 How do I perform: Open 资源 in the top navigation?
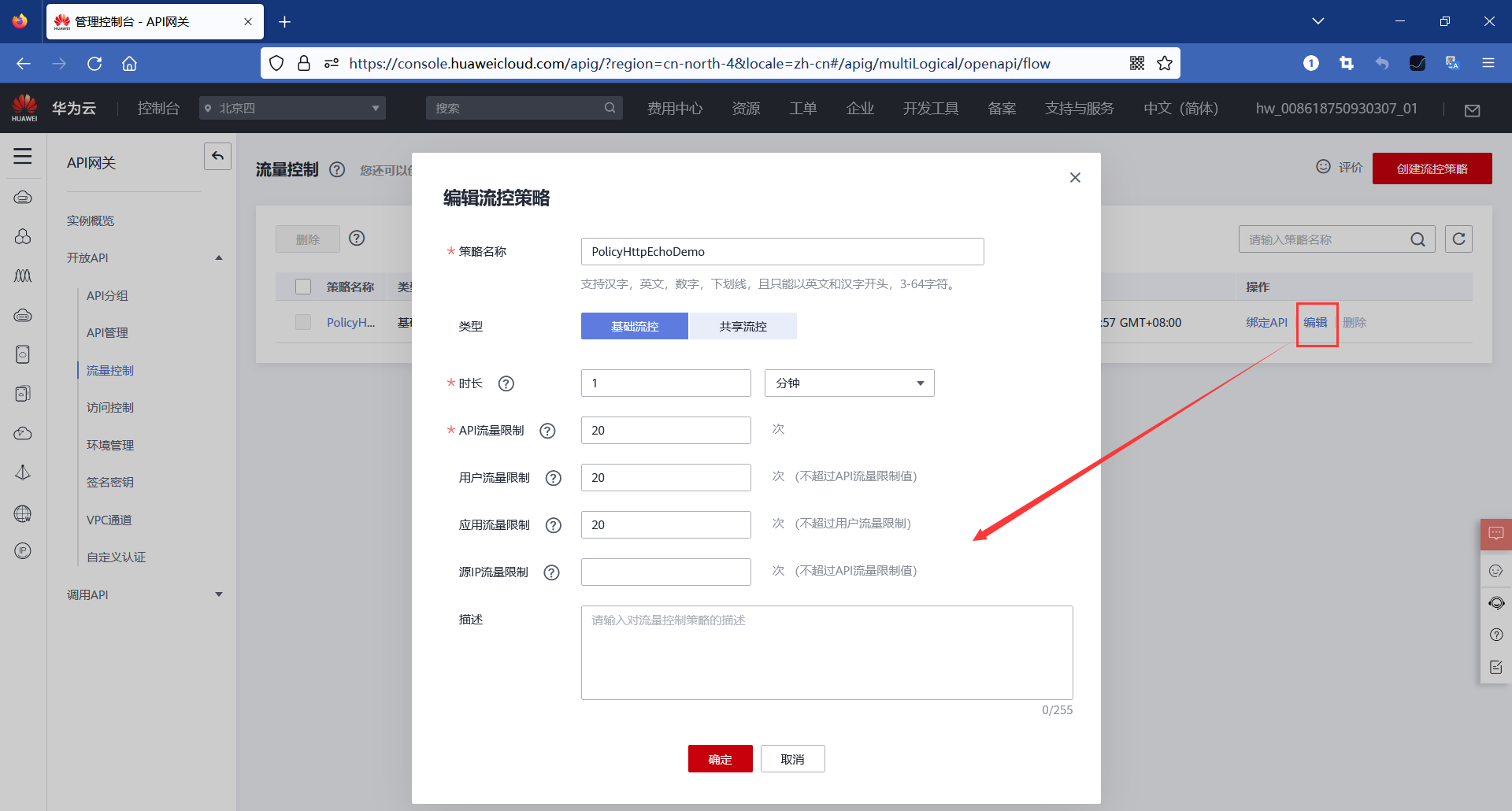pyautogui.click(x=746, y=108)
